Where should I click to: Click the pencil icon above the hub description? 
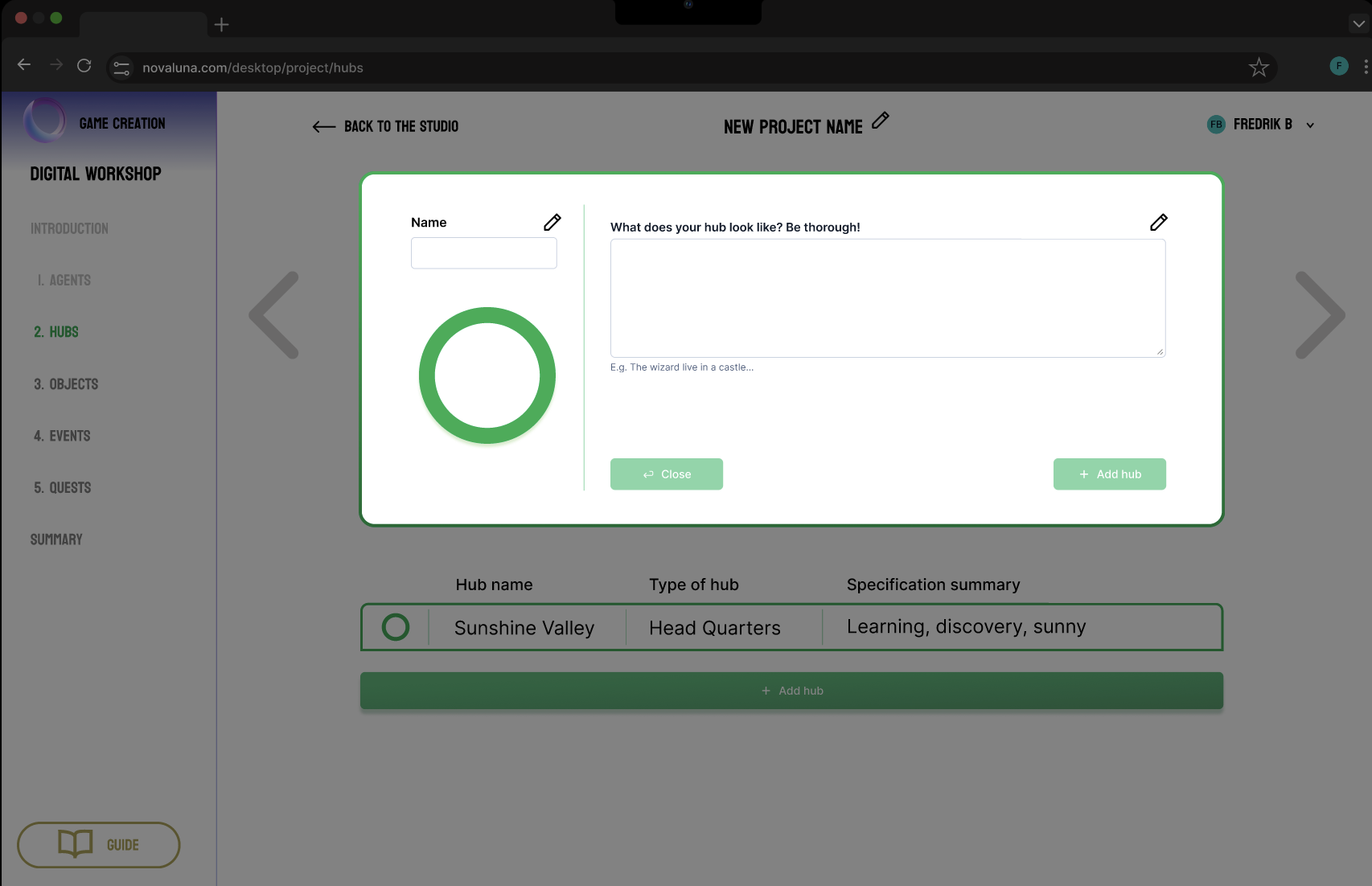1158,223
